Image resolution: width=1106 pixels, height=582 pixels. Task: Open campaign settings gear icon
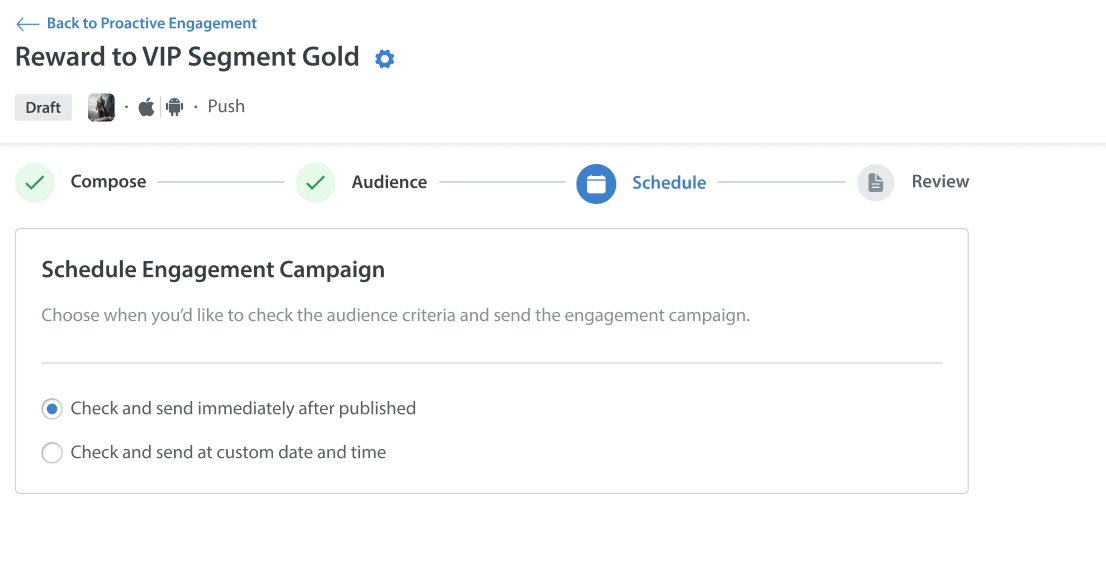pyautogui.click(x=384, y=59)
